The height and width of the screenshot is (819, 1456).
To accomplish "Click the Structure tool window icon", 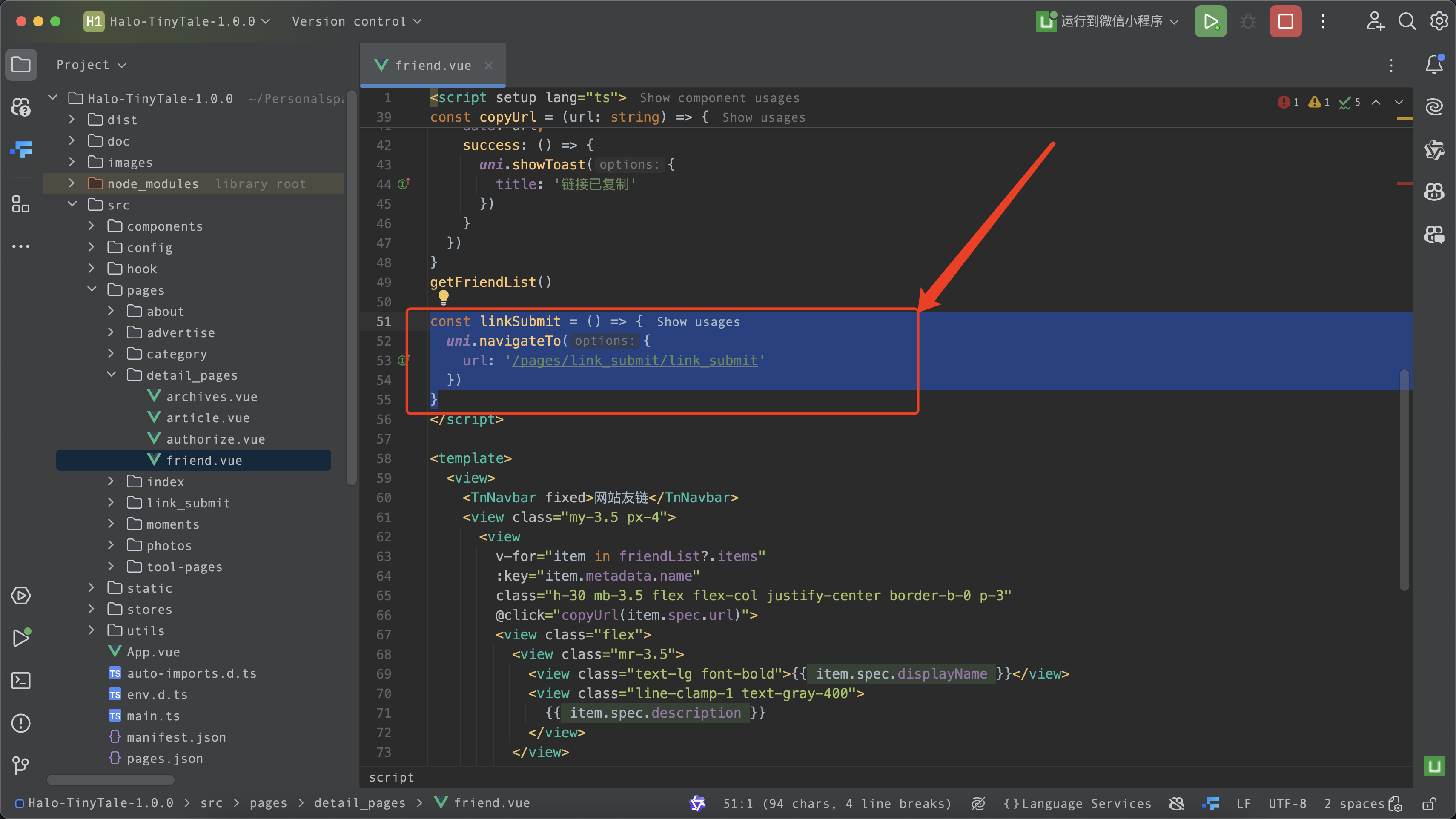I will pos(21,204).
